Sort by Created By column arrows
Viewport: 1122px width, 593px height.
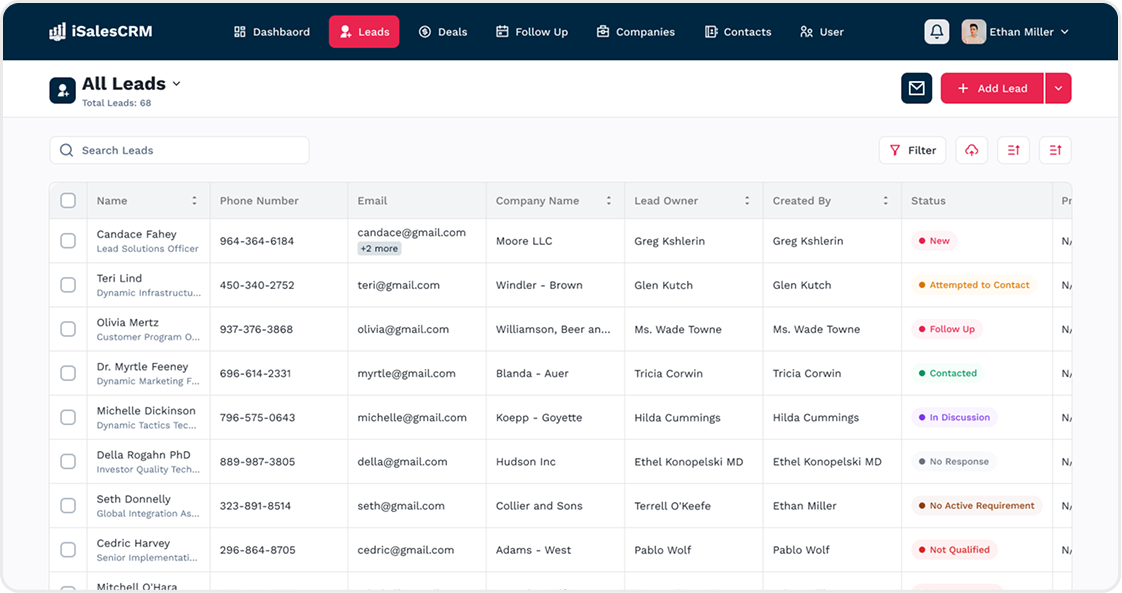click(x=885, y=201)
